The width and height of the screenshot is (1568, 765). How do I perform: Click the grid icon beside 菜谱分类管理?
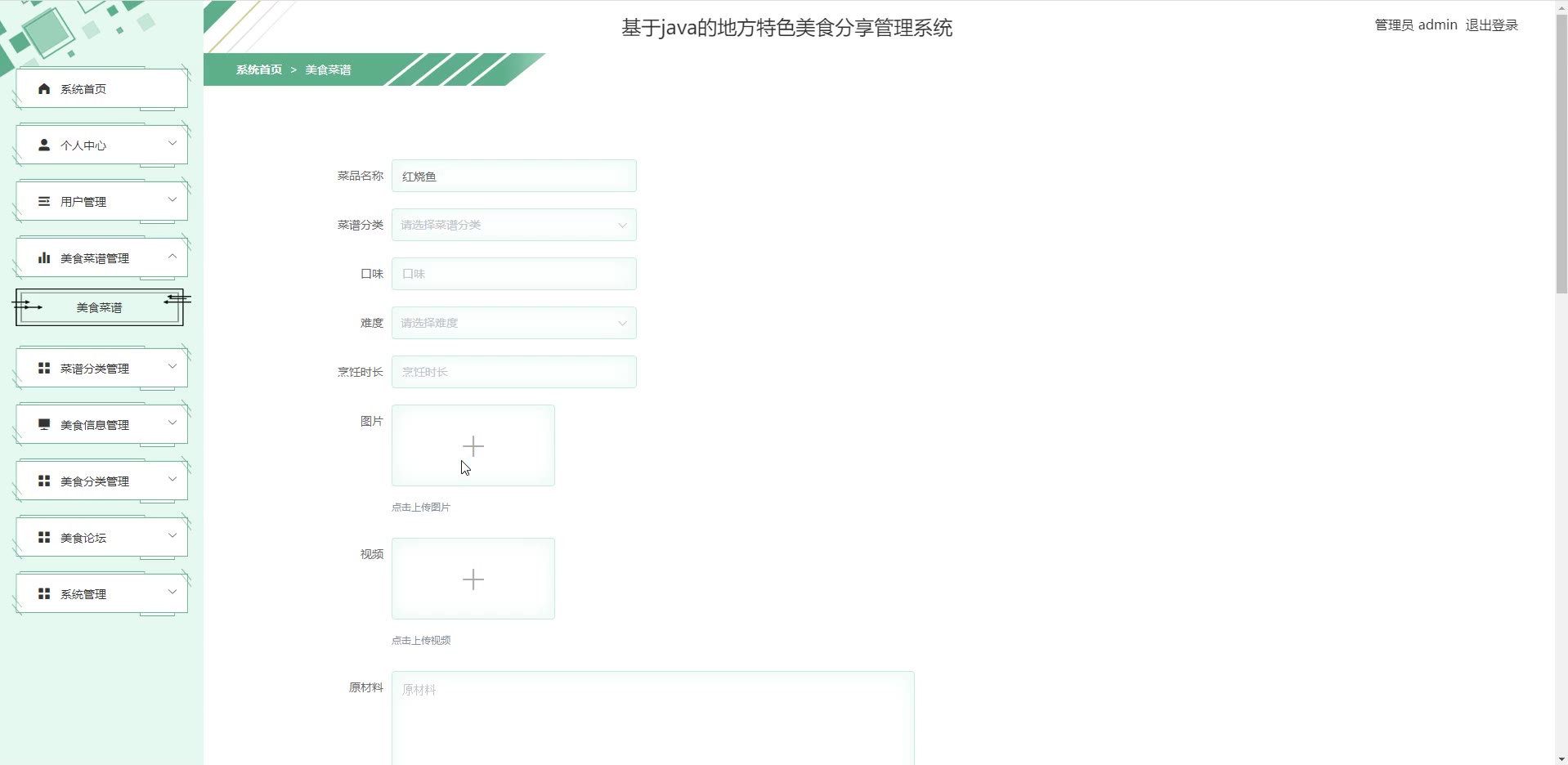[44, 368]
